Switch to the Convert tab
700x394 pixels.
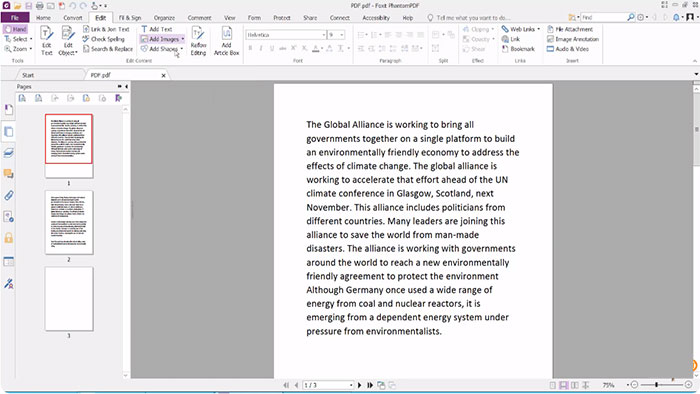coord(73,17)
